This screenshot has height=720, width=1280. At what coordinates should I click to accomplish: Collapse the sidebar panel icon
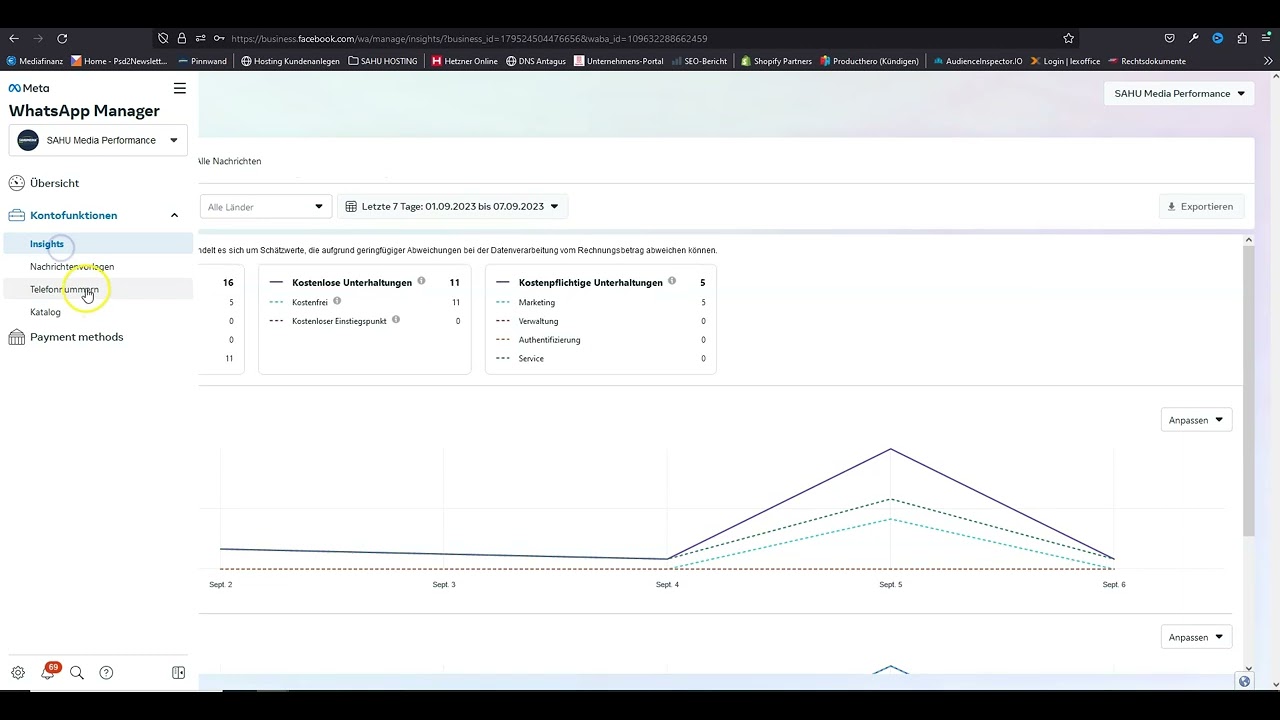[179, 673]
